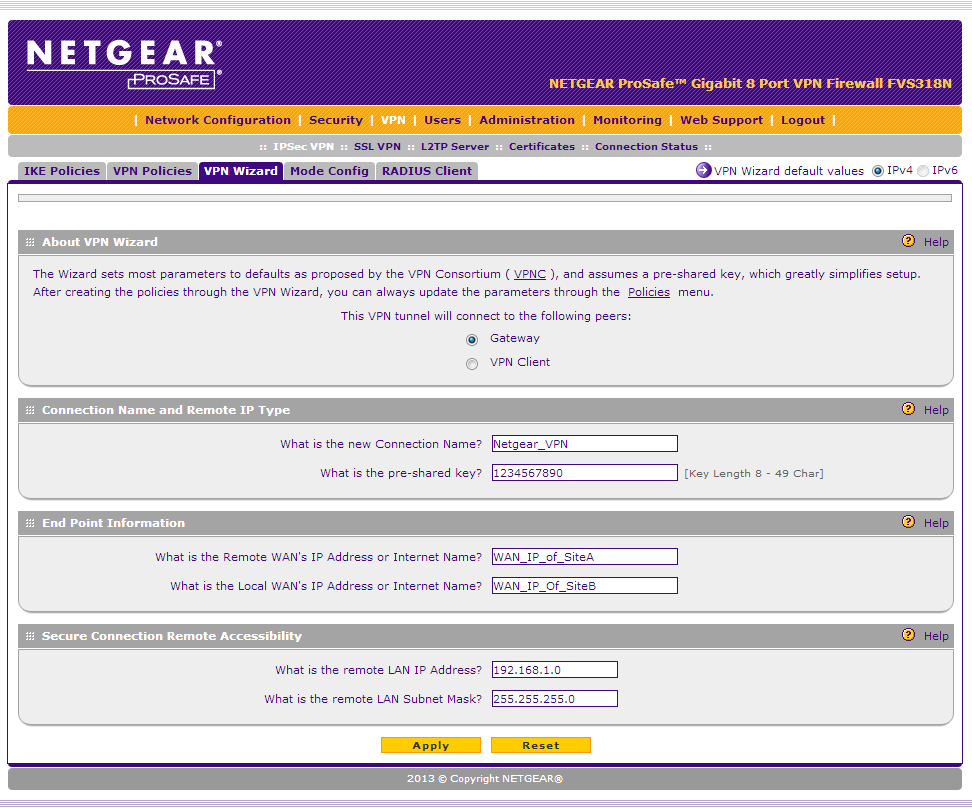Click the Reset button
Screen dimensions: 972x808
(x=541, y=745)
